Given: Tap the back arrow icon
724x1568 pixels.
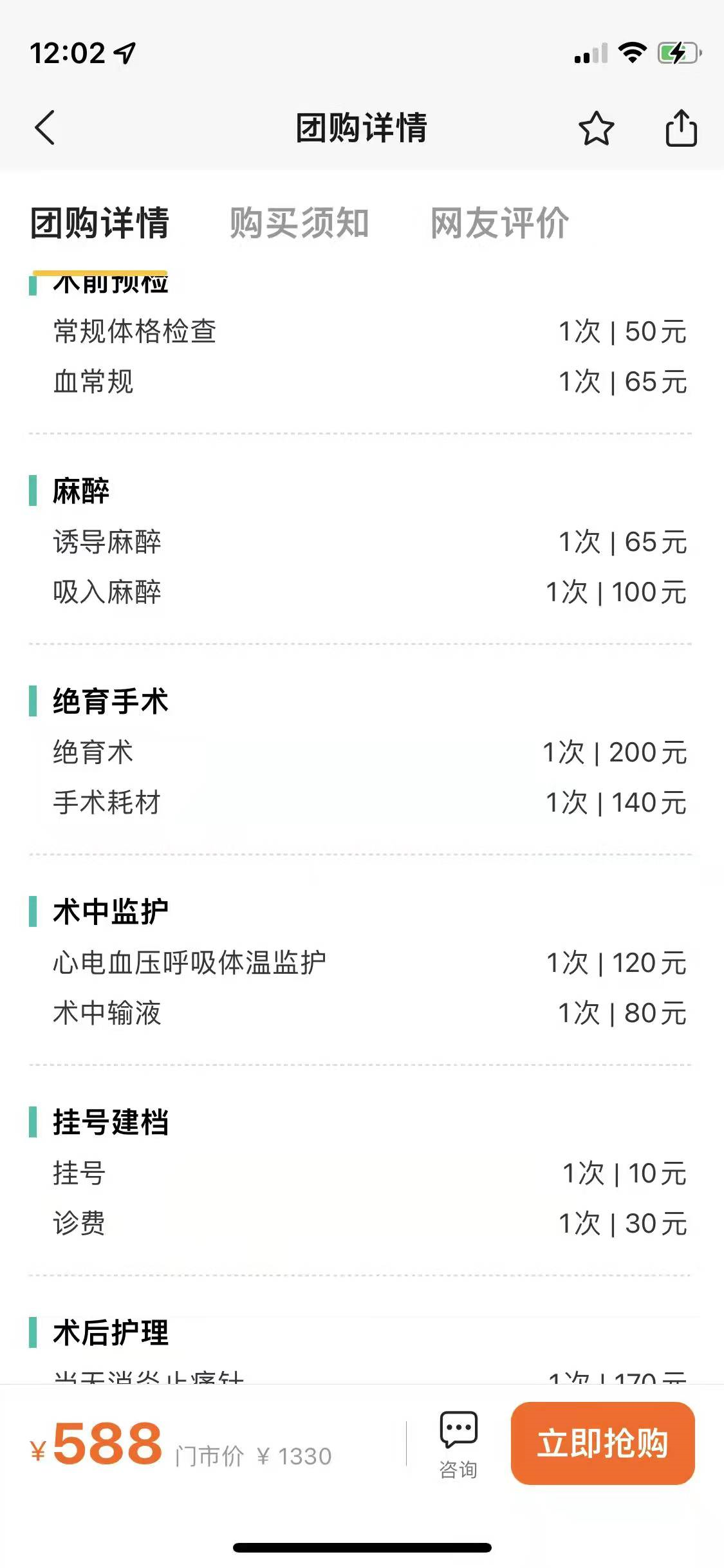Looking at the screenshot, I should click(44, 127).
